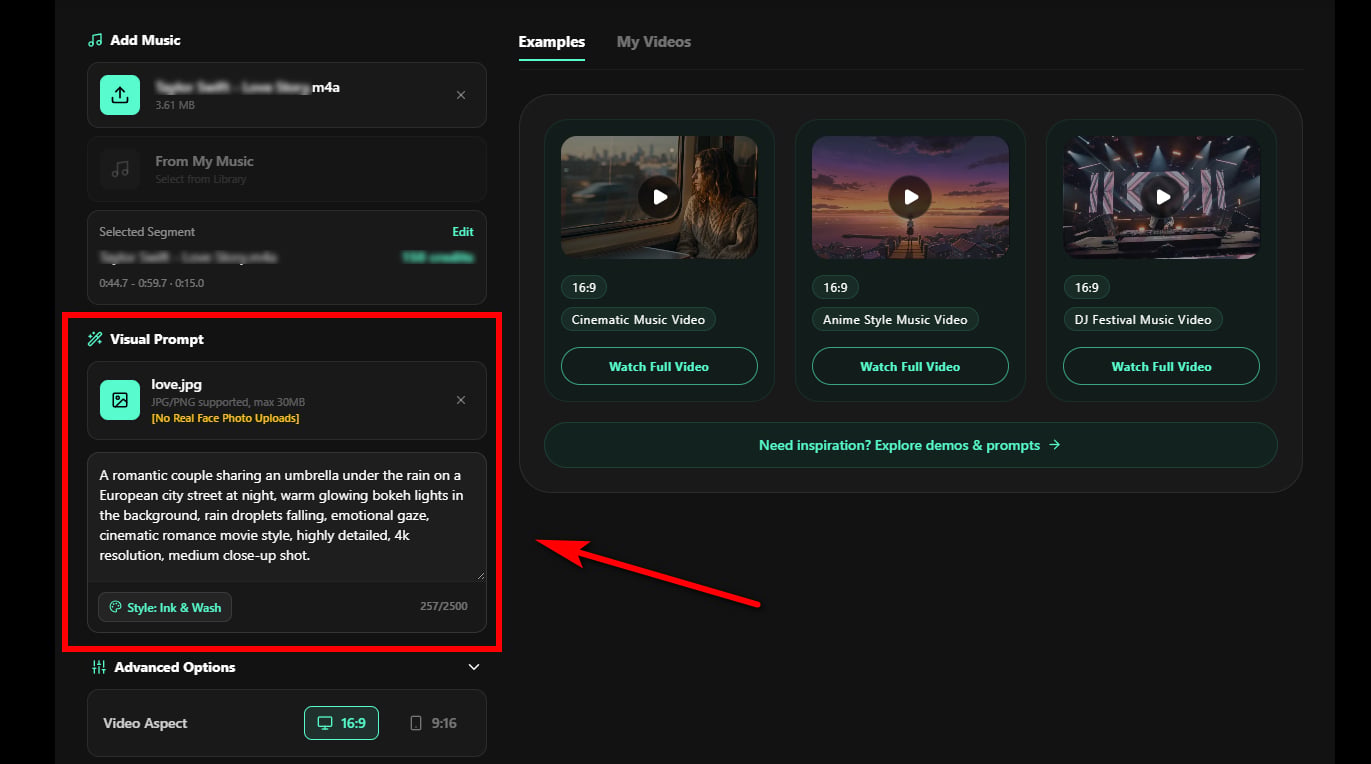Click the No Real Face Photo Uploads notice
The height and width of the screenshot is (764, 1371).
(x=225, y=418)
